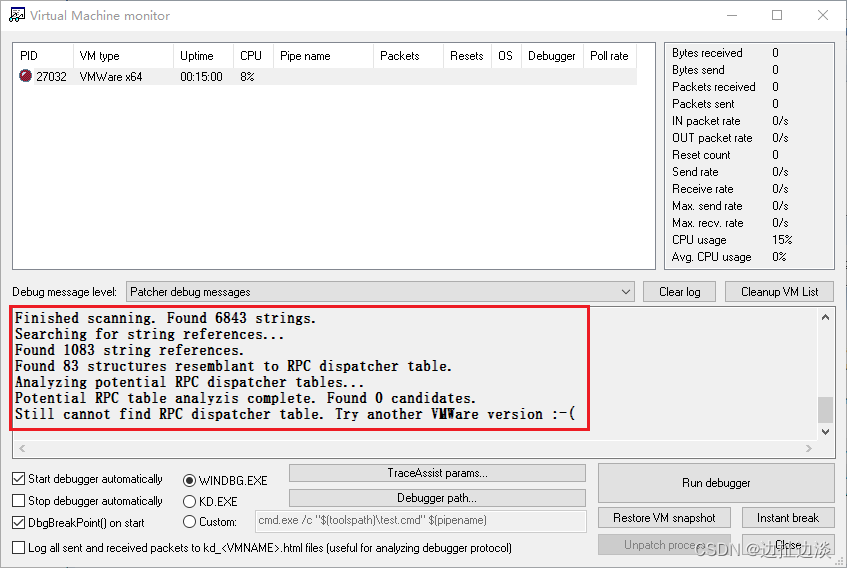847x568 pixels.
Task: Enable logging all packets to html files
Action: tap(18, 547)
